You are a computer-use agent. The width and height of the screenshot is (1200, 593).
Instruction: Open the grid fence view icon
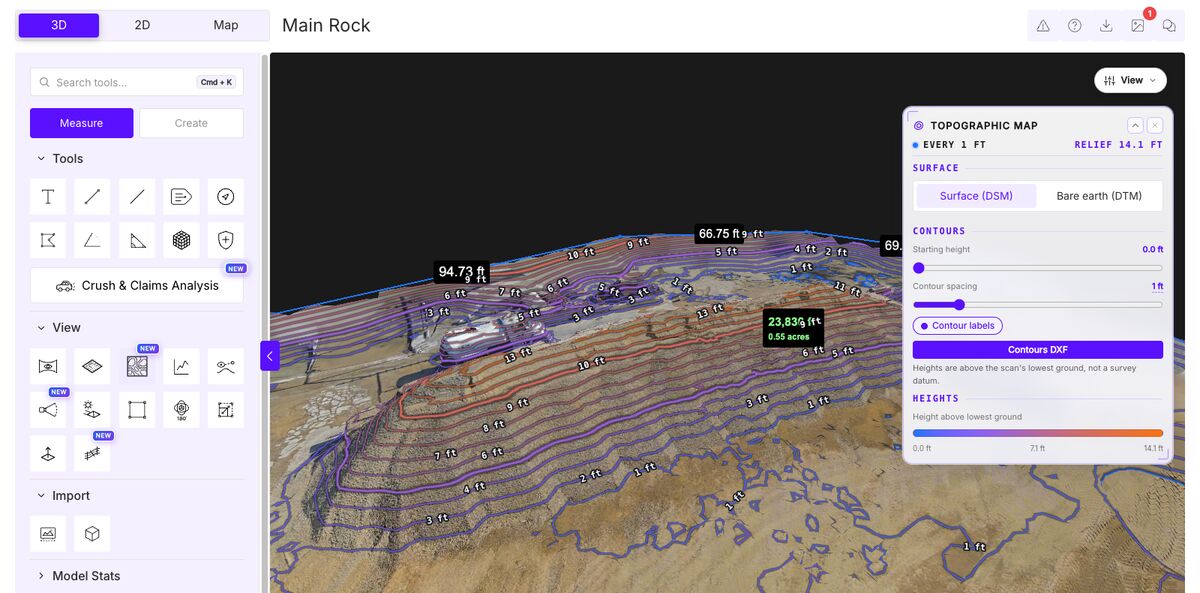(92, 454)
